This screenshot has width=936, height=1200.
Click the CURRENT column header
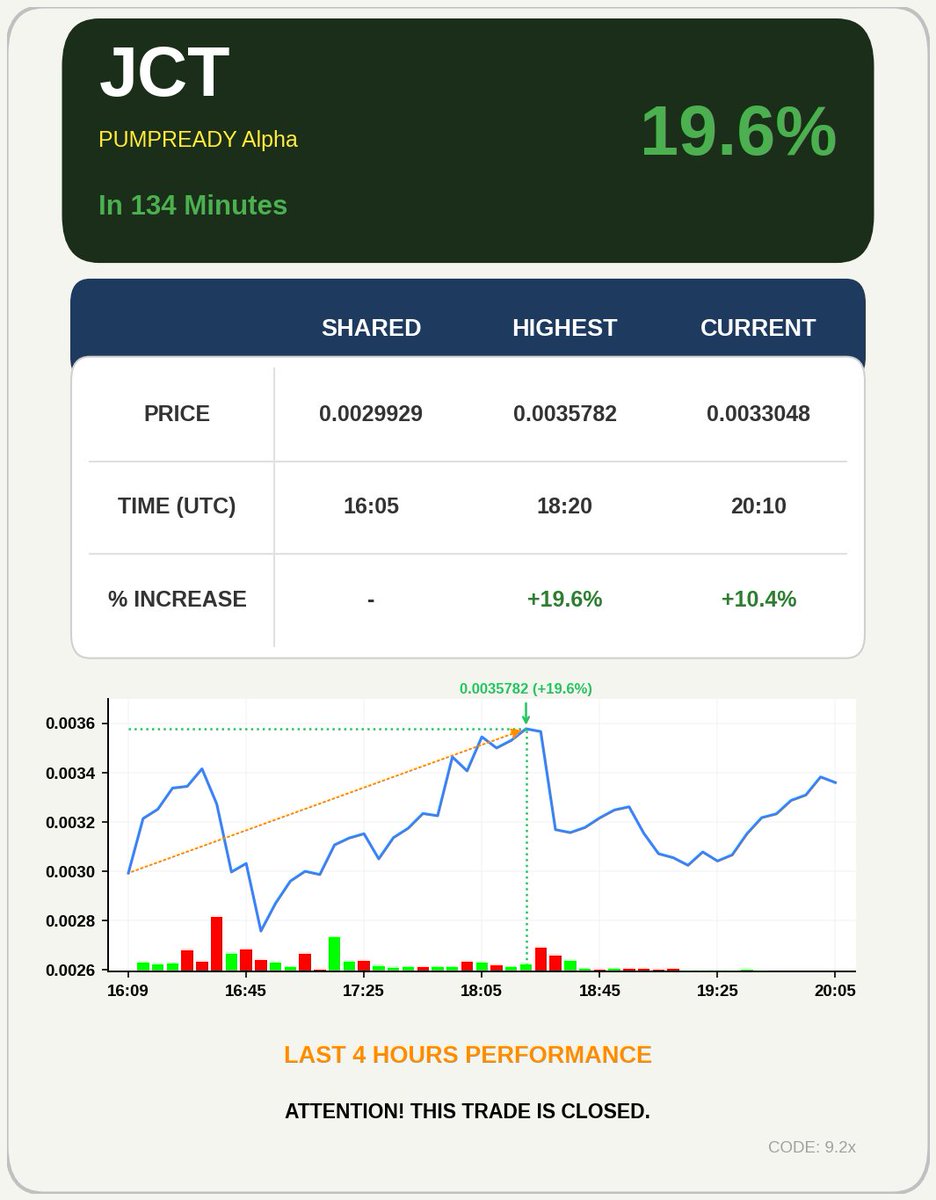[x=758, y=328]
